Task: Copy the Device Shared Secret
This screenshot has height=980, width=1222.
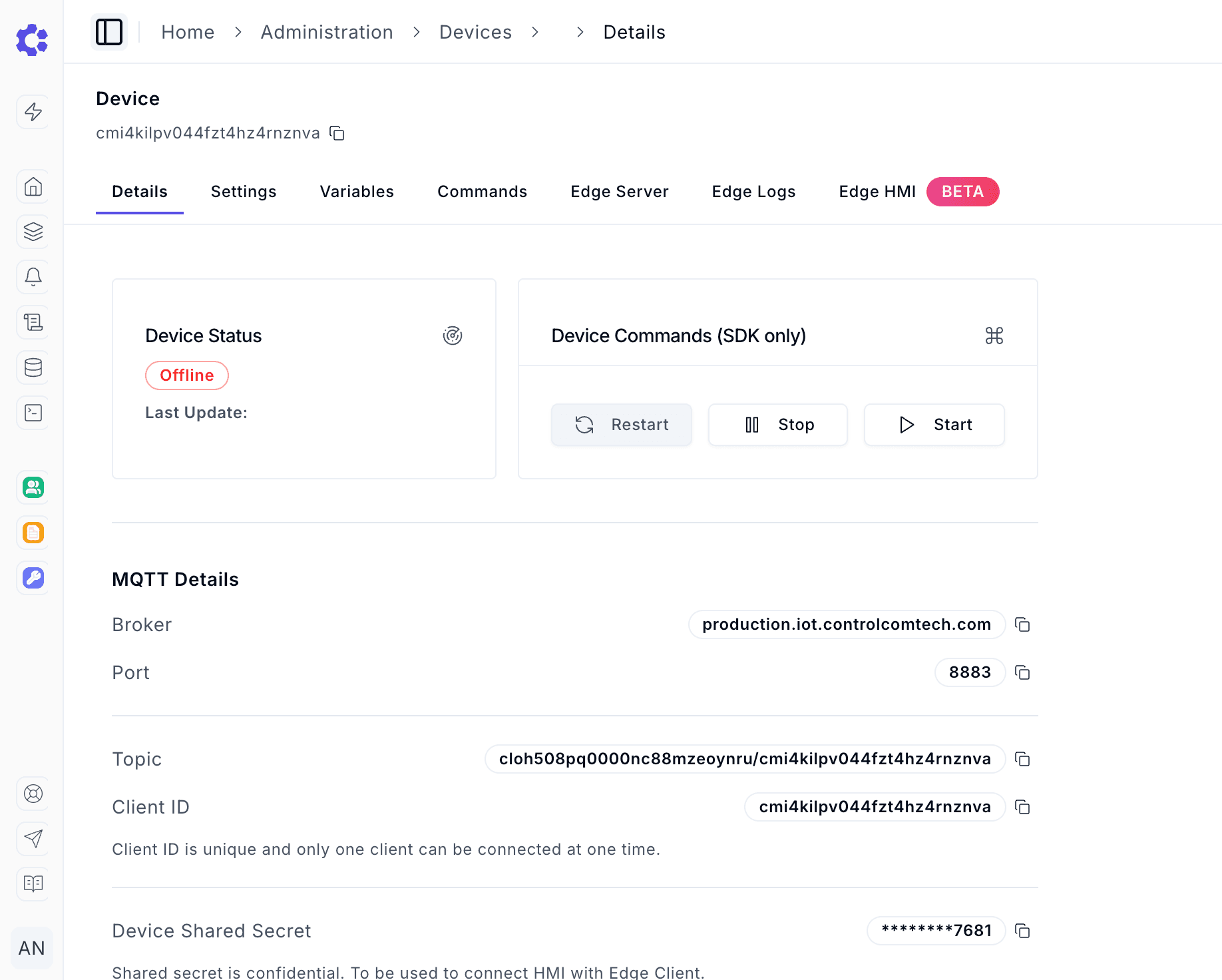Action: point(1022,931)
